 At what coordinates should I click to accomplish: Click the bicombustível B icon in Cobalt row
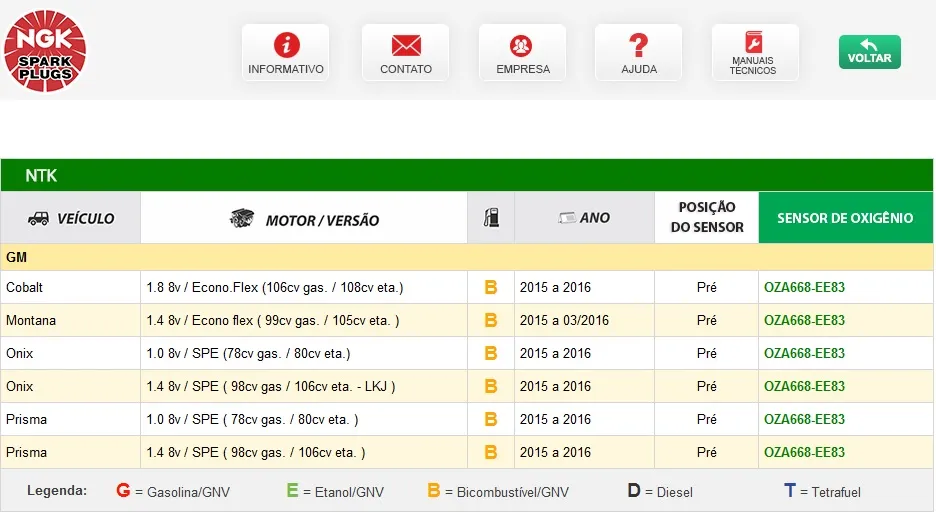click(x=490, y=287)
